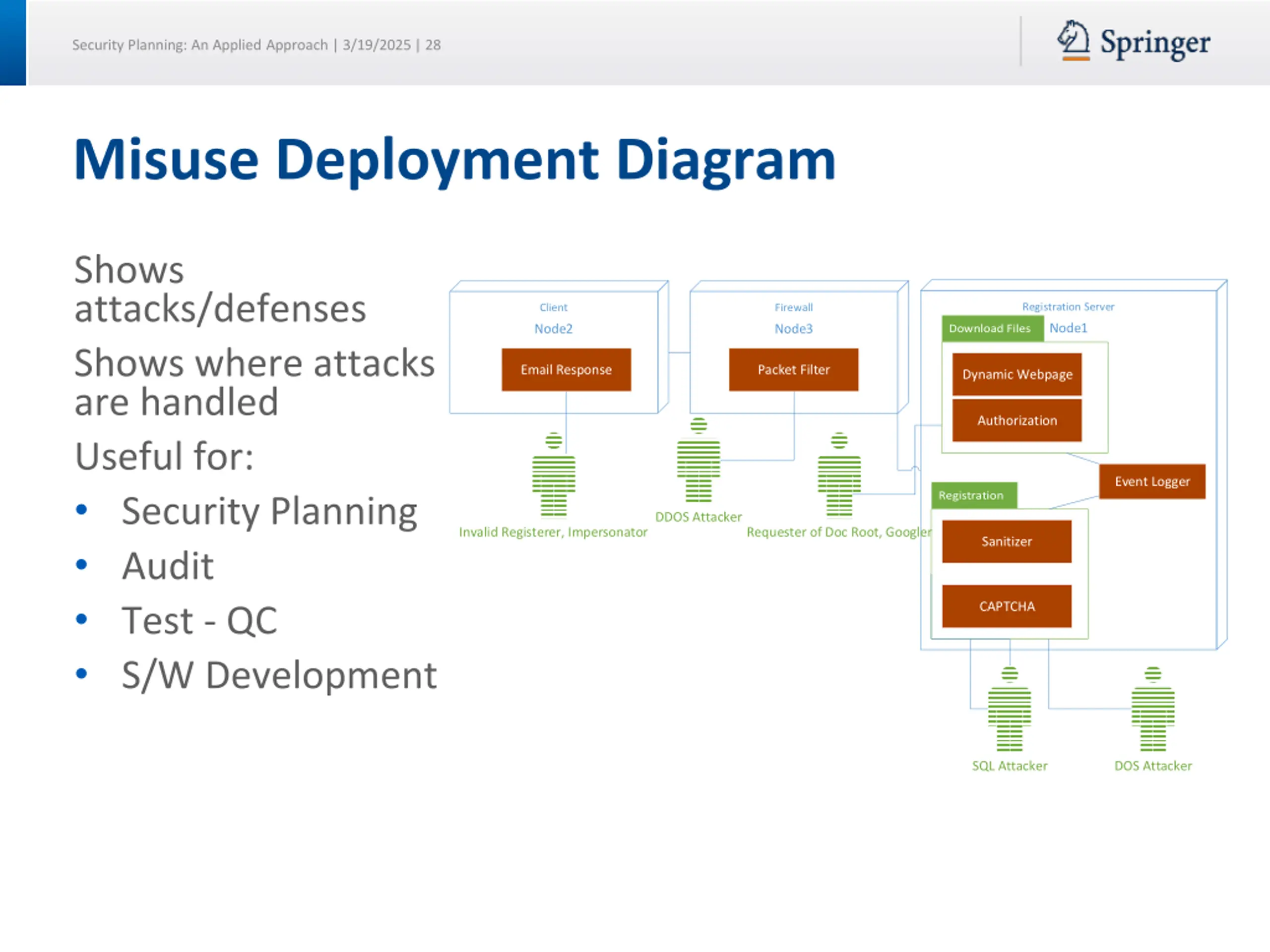Screen dimensions: 1270x952
Task: Click the Email Response box
Action: [566, 369]
